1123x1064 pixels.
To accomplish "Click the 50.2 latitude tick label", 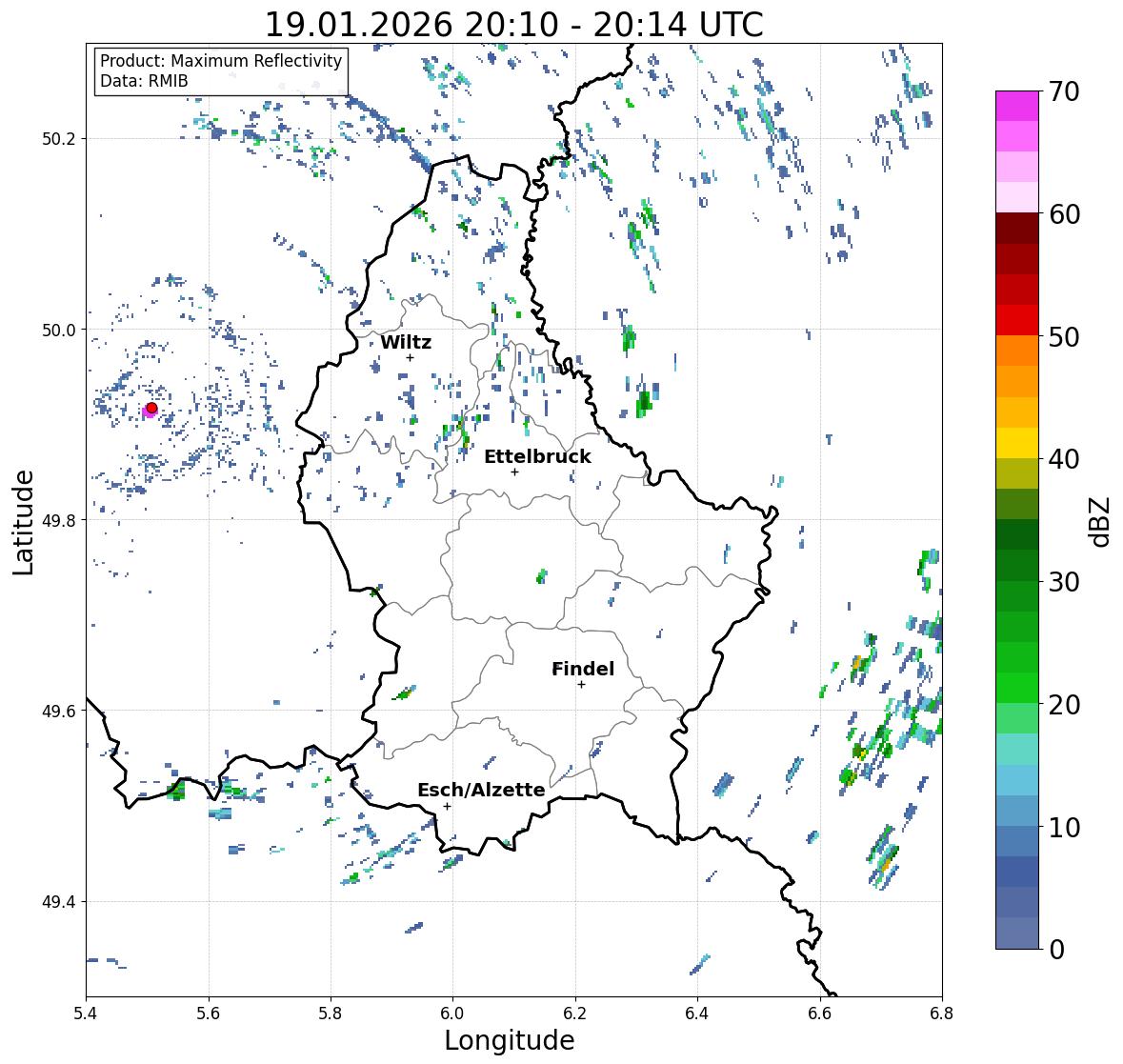I will pos(58,139).
